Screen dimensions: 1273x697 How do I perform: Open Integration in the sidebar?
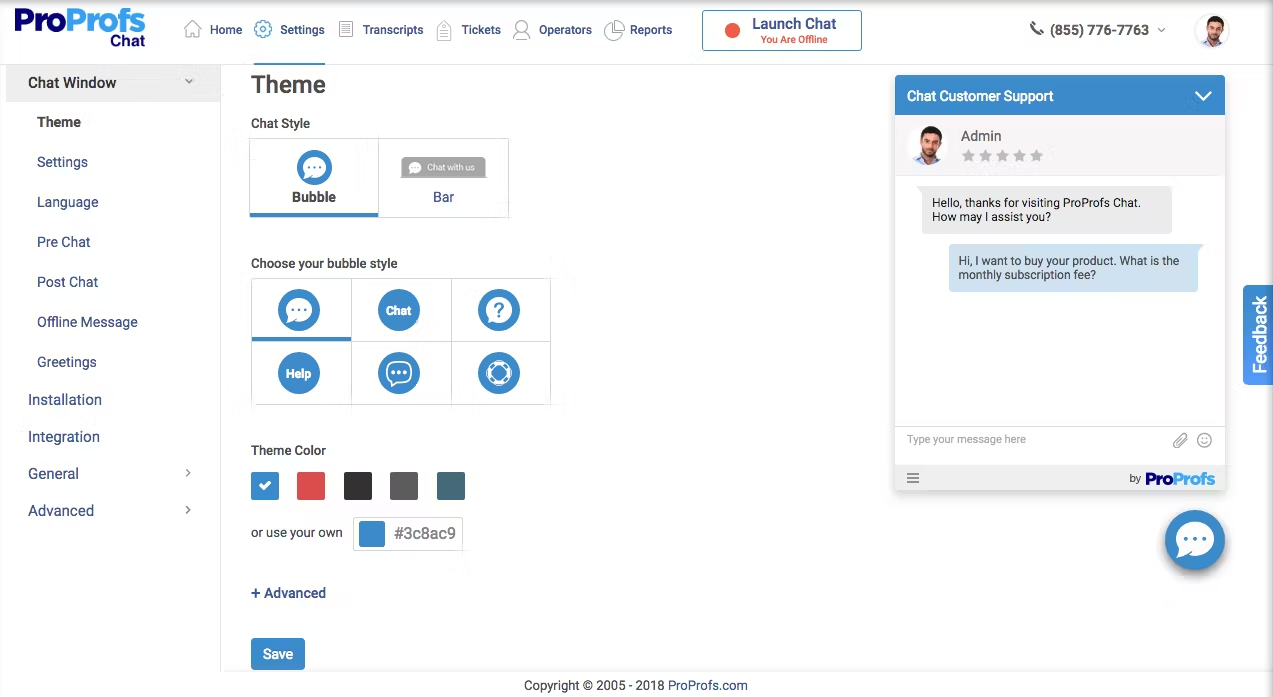64,437
